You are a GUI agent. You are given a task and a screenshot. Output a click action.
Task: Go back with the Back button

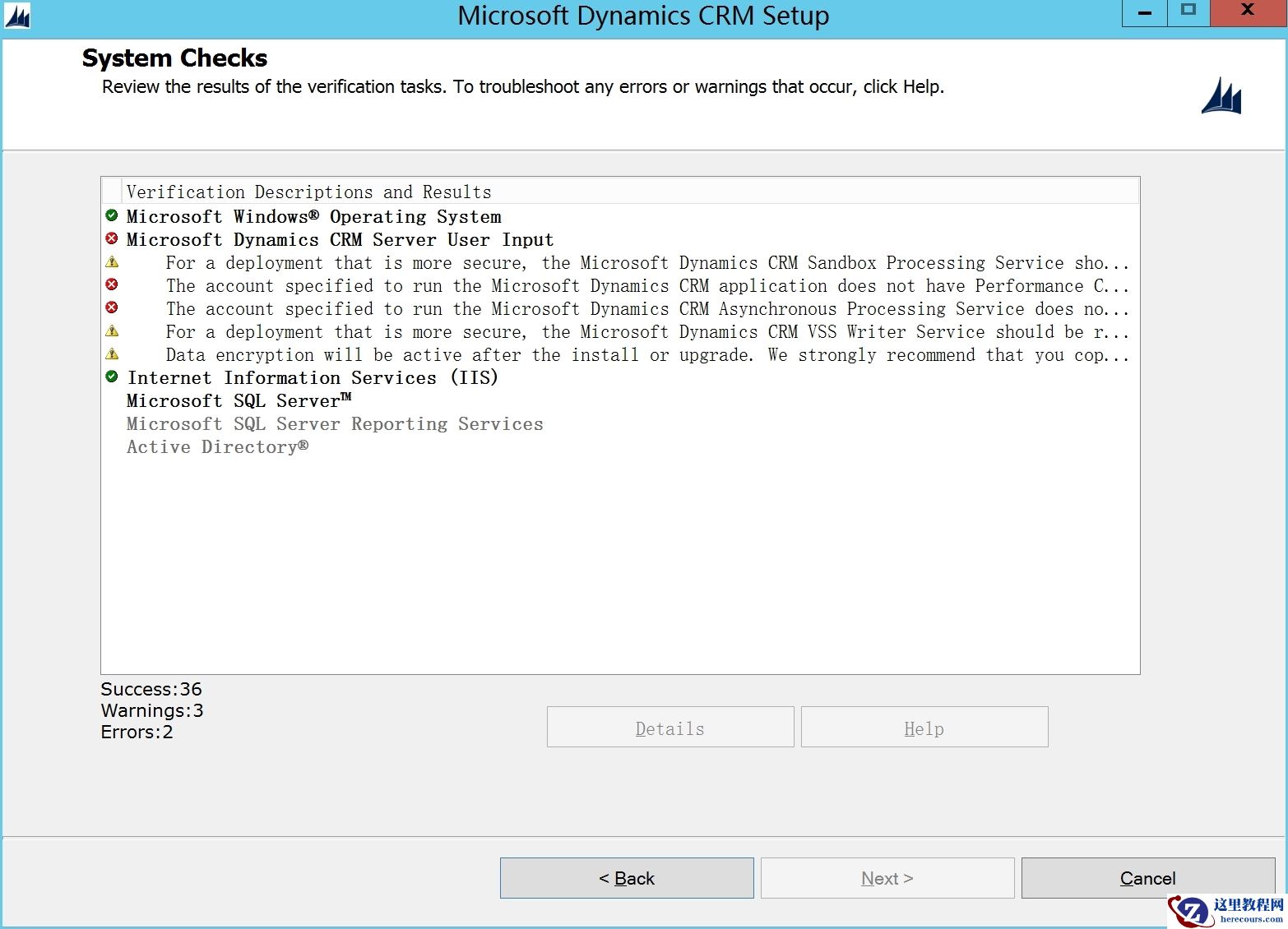point(627,878)
